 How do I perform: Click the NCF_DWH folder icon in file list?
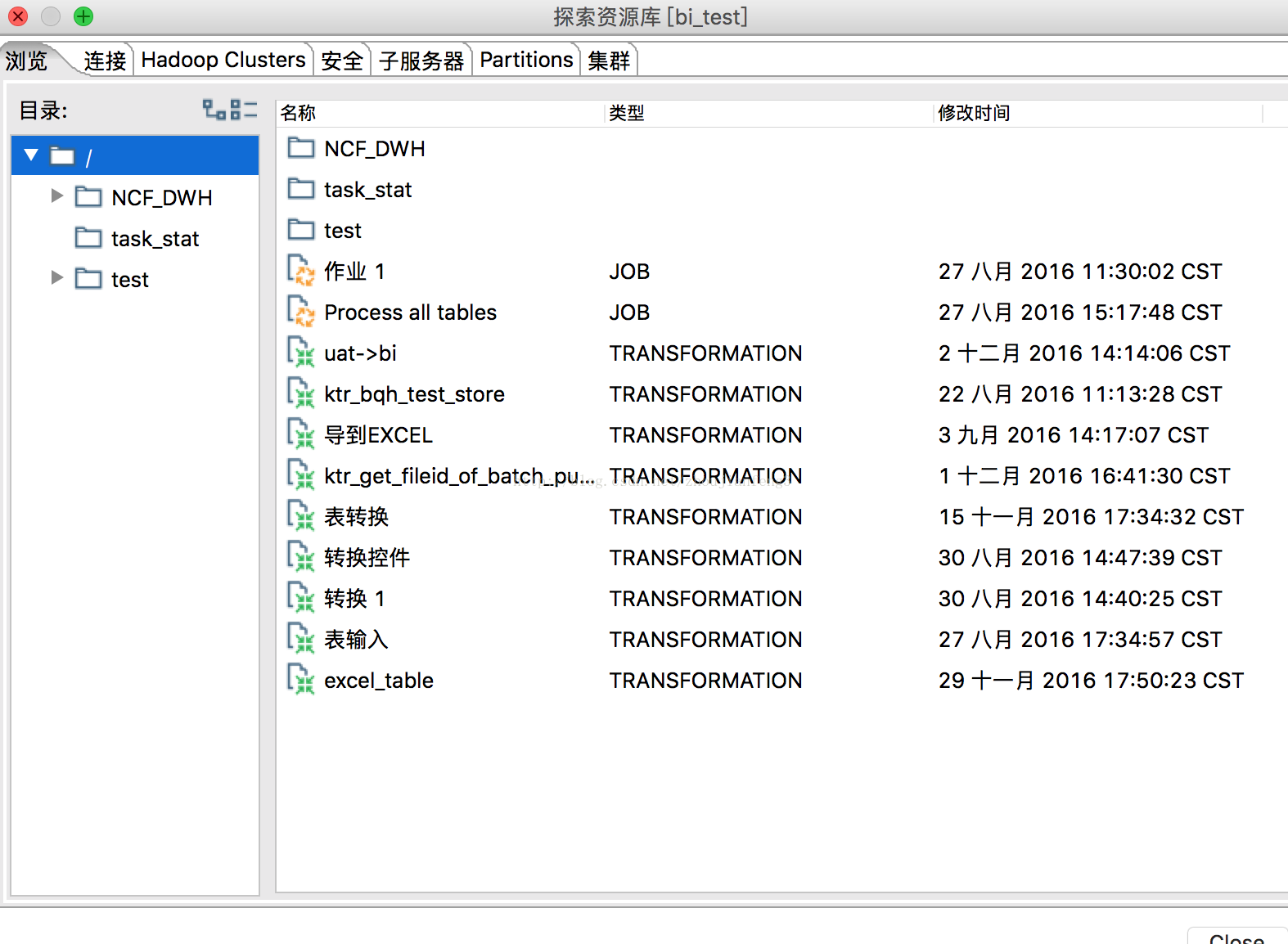point(301,148)
